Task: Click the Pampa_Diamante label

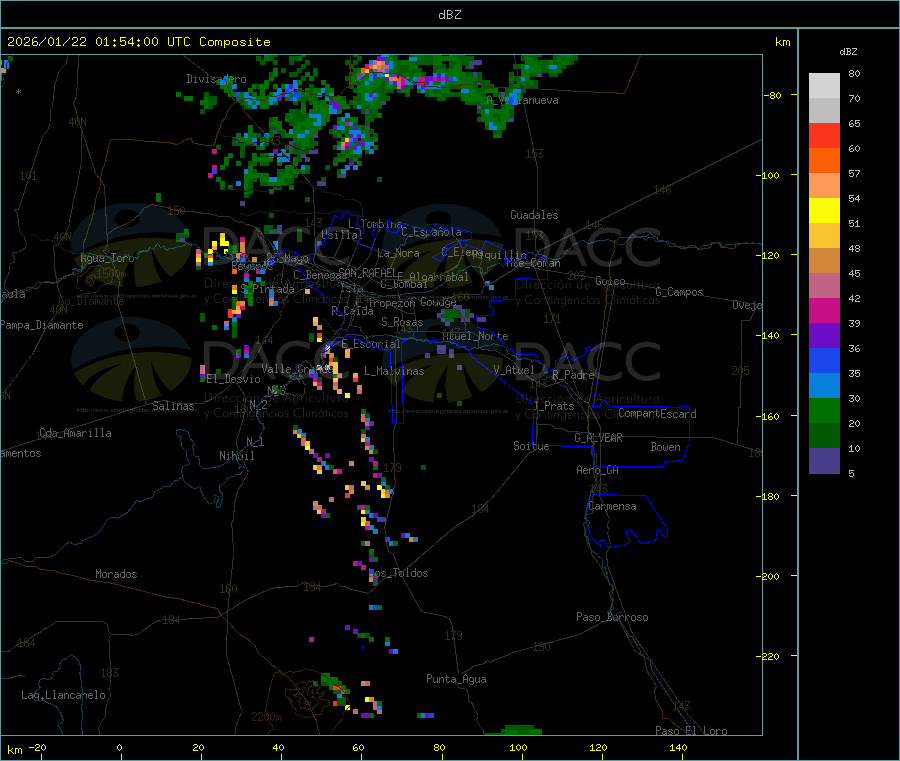Action: 42,325
